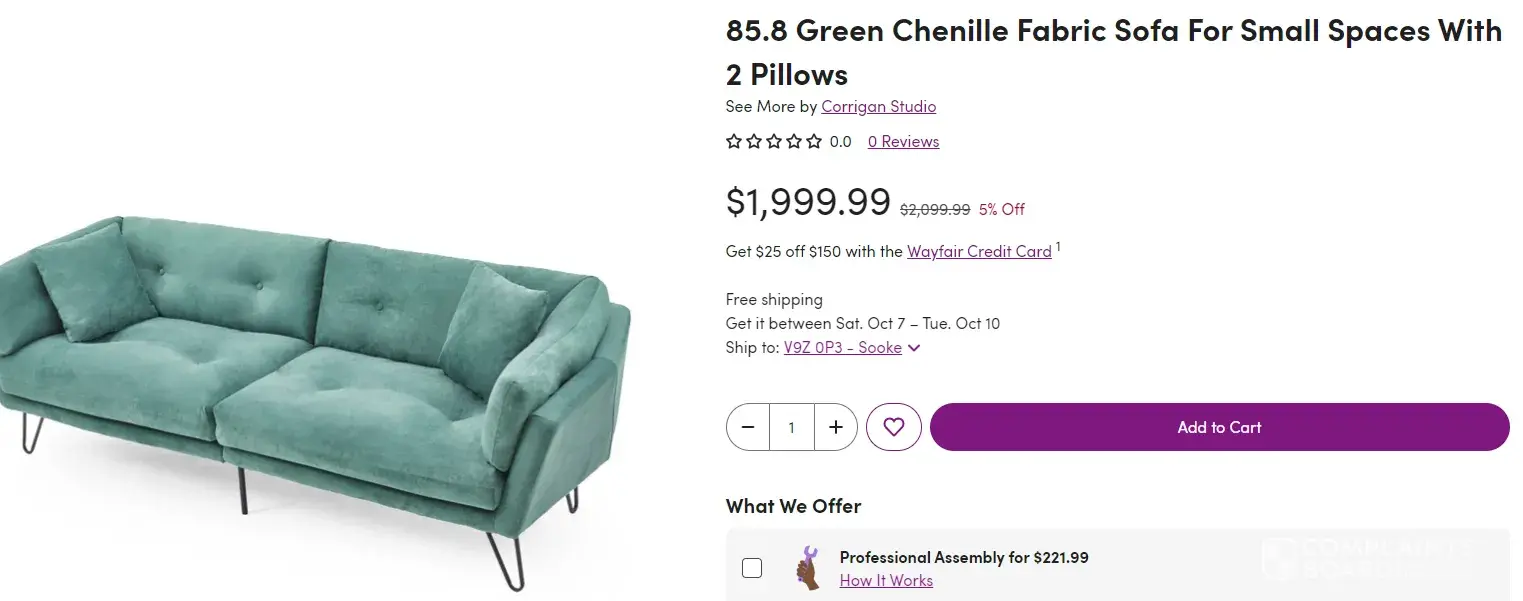1523x601 pixels.
Task: Click the footnote 1 superscript marker
Action: click(x=1058, y=245)
